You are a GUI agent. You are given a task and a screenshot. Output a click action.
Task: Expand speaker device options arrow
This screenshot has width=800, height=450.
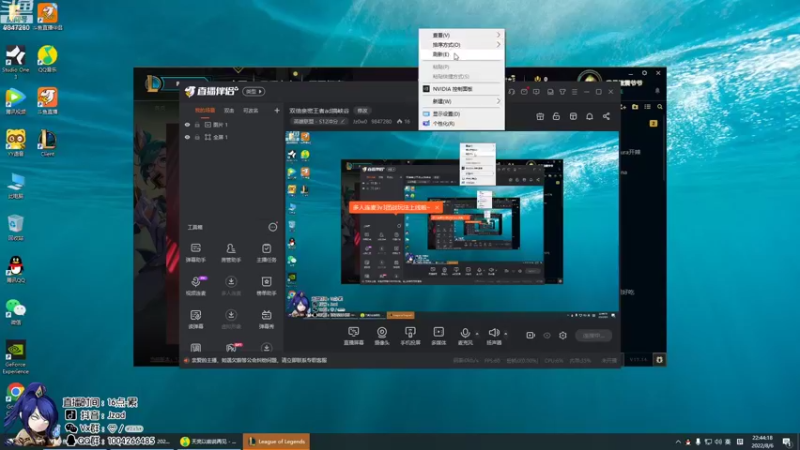[x=506, y=334]
